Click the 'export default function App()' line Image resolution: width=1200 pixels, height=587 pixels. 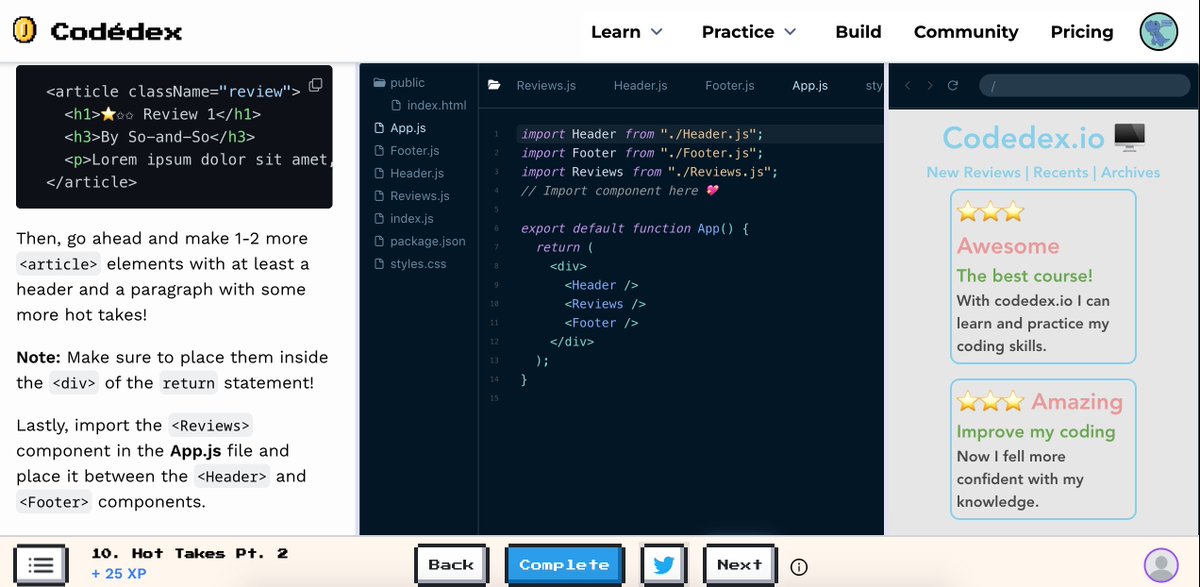[x=635, y=229]
